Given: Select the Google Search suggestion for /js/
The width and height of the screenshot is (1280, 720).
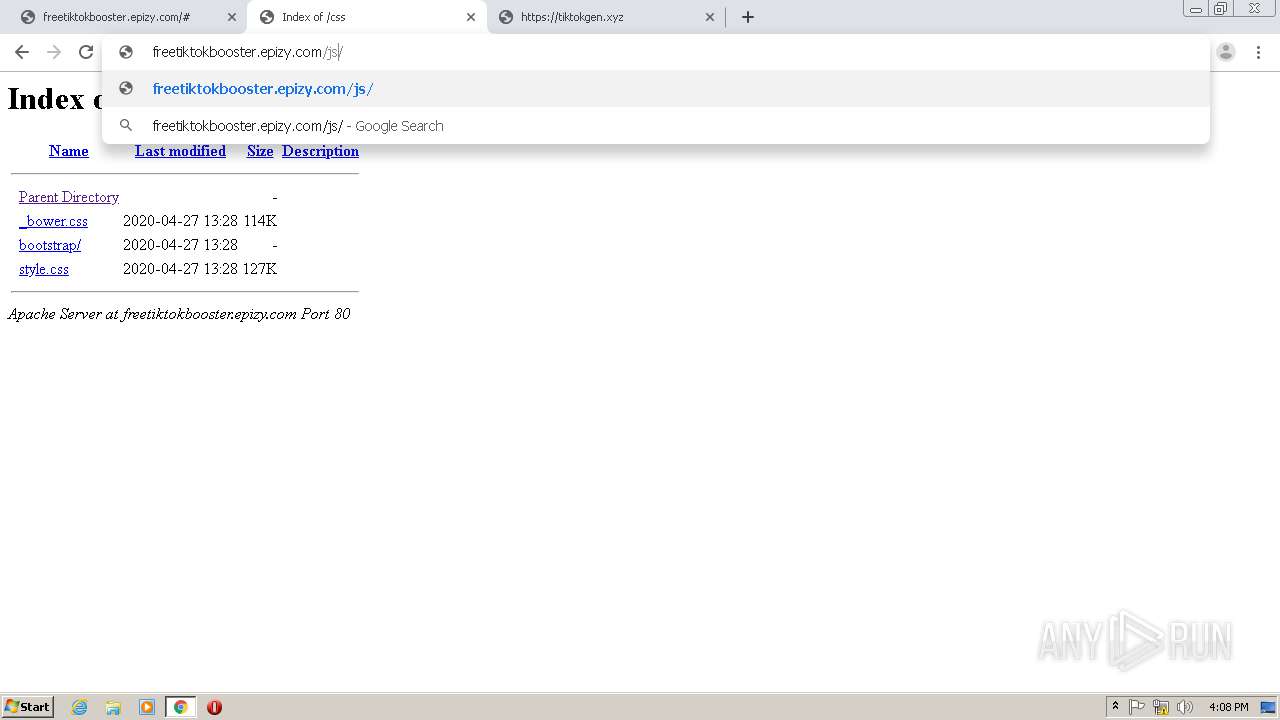Looking at the screenshot, I should point(656,126).
